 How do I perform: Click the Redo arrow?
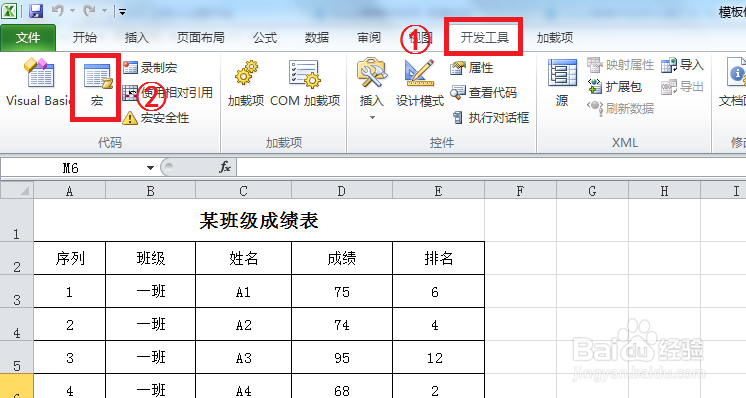click(x=89, y=10)
